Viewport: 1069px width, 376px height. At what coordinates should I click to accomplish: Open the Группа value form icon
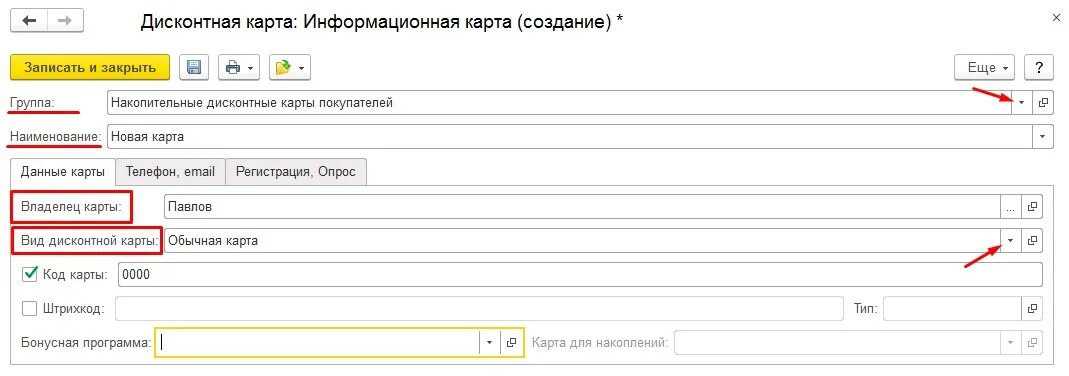click(1043, 103)
